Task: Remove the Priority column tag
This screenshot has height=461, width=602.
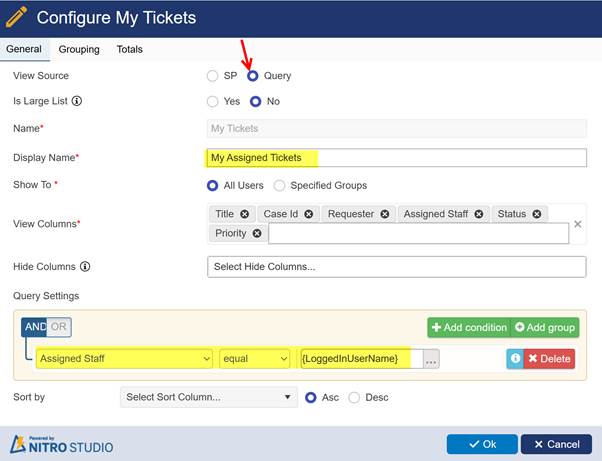Action: (257, 233)
